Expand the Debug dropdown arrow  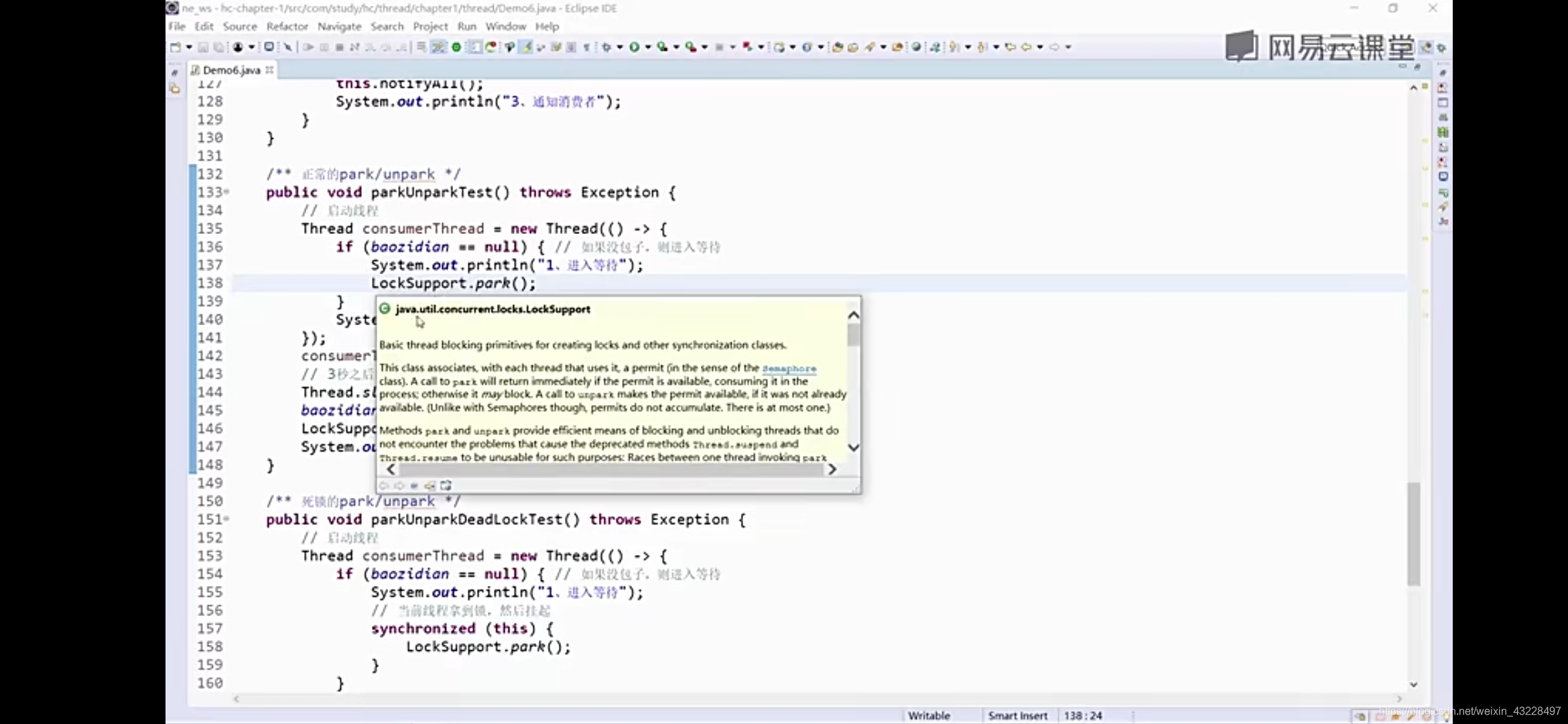point(620,47)
